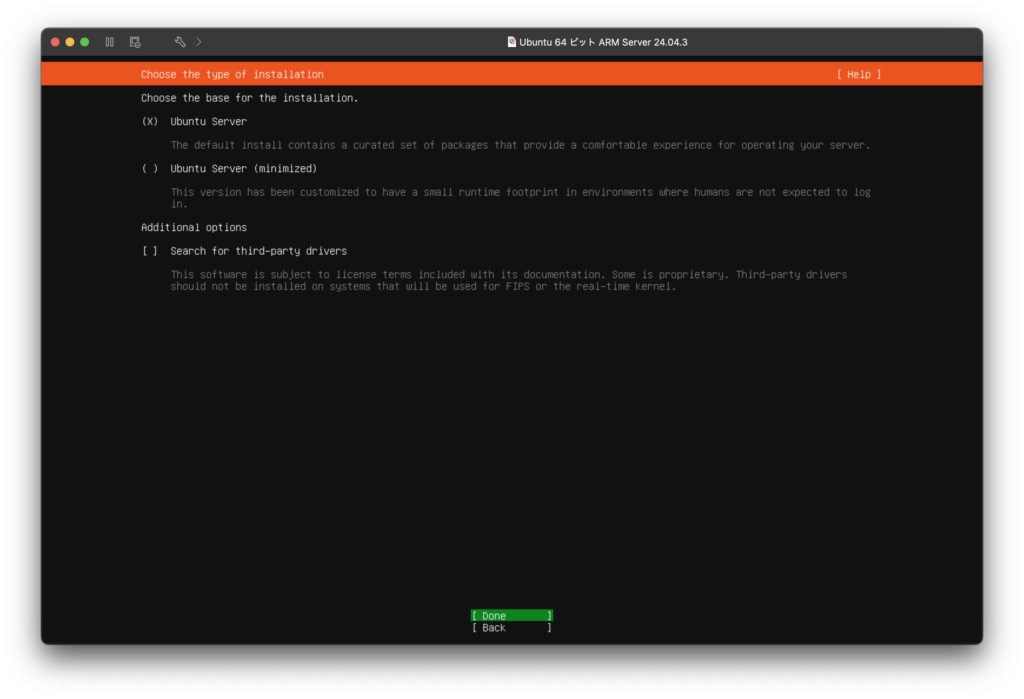The height and width of the screenshot is (699, 1024).
Task: Minimize the window with yellow button
Action: tap(70, 42)
